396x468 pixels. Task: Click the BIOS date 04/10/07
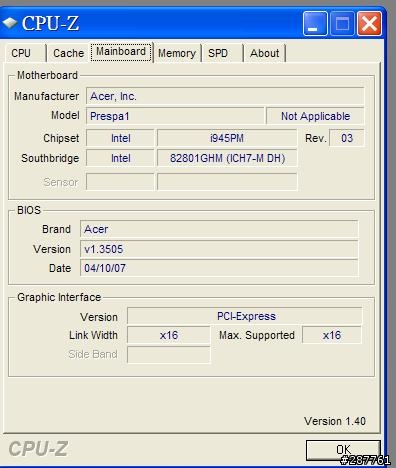219,268
